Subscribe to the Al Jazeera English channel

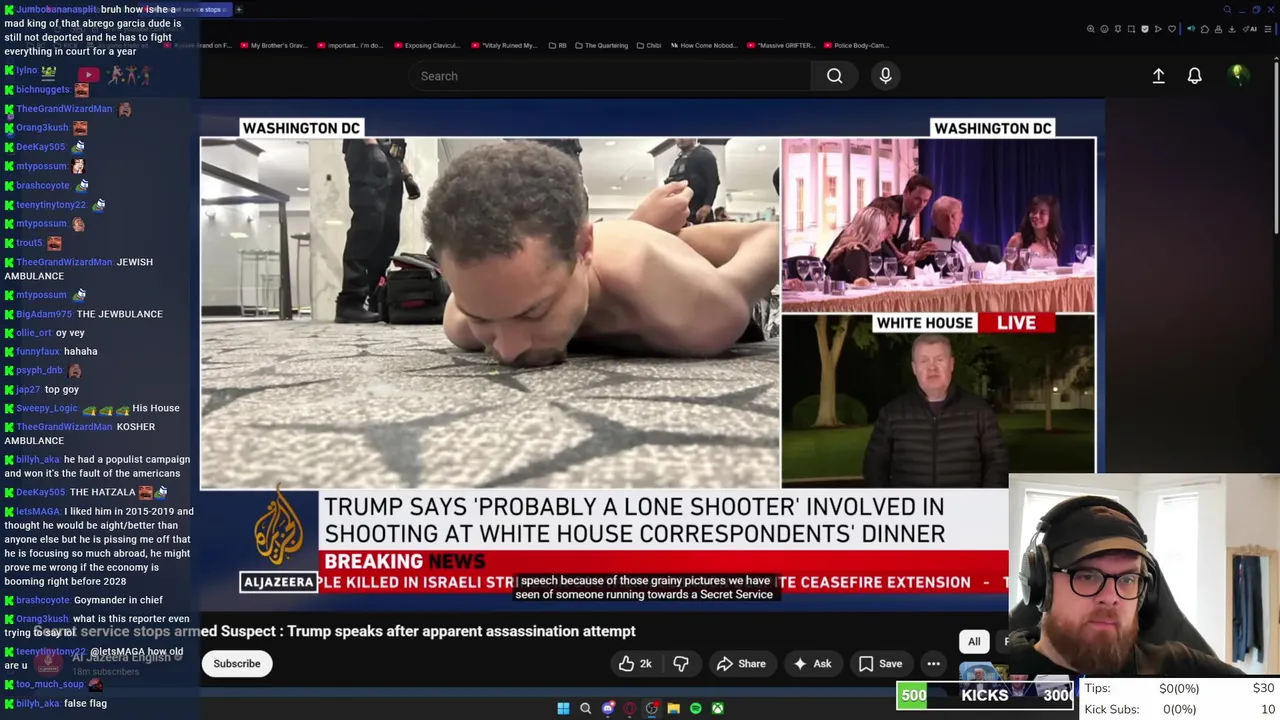click(237, 664)
